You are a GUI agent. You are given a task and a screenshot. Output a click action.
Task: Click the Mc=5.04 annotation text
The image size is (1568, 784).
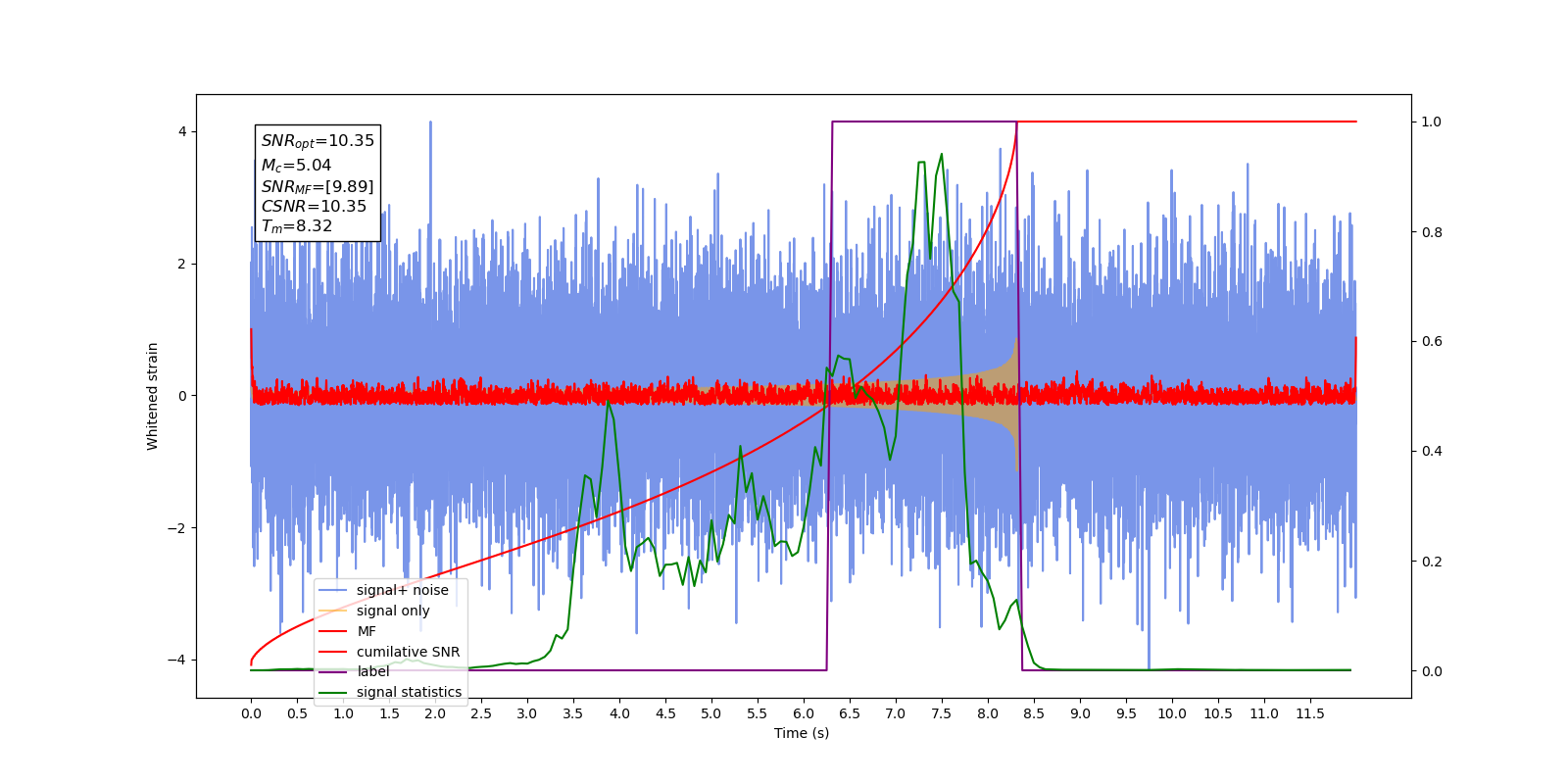pyautogui.click(x=296, y=166)
